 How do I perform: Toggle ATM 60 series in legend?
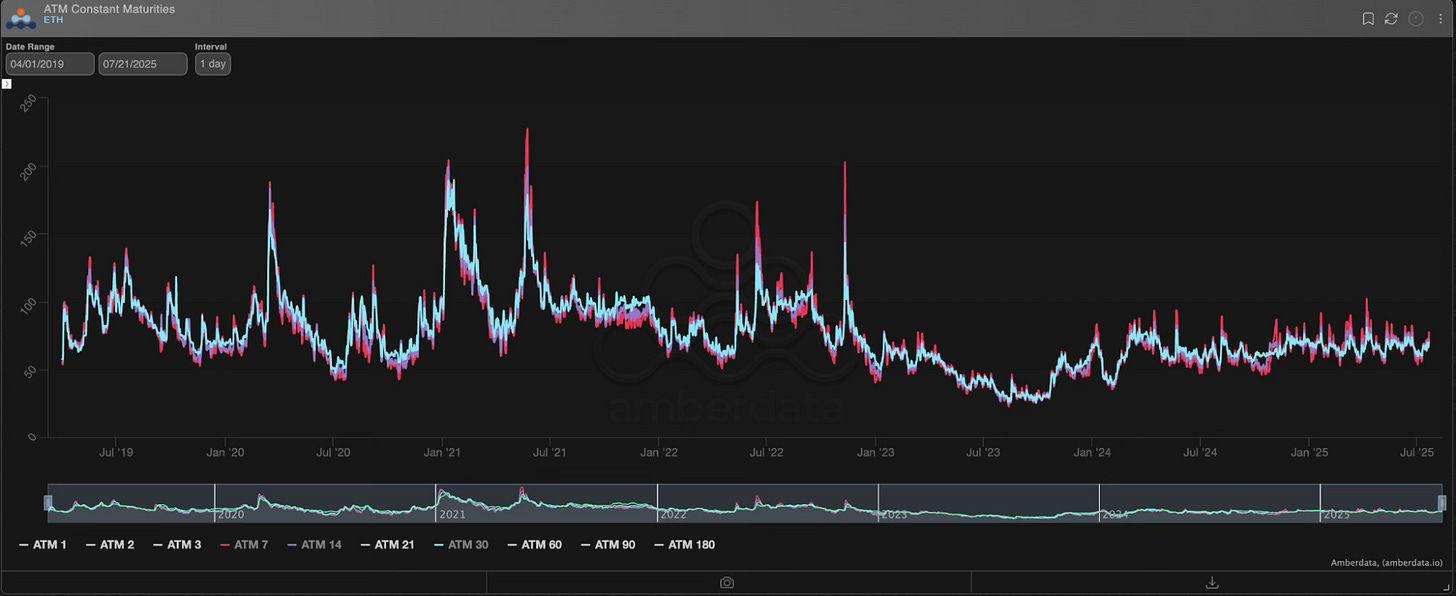click(x=533, y=545)
